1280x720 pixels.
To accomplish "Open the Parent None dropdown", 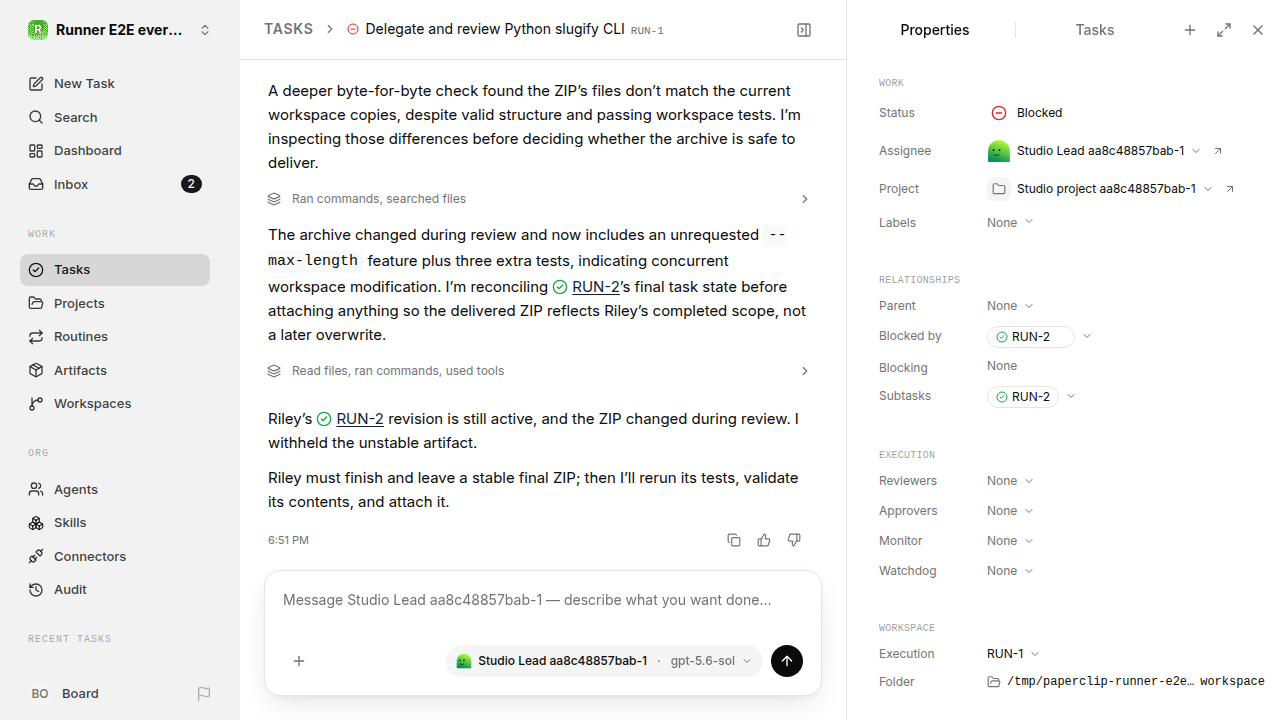I will [x=1010, y=306].
